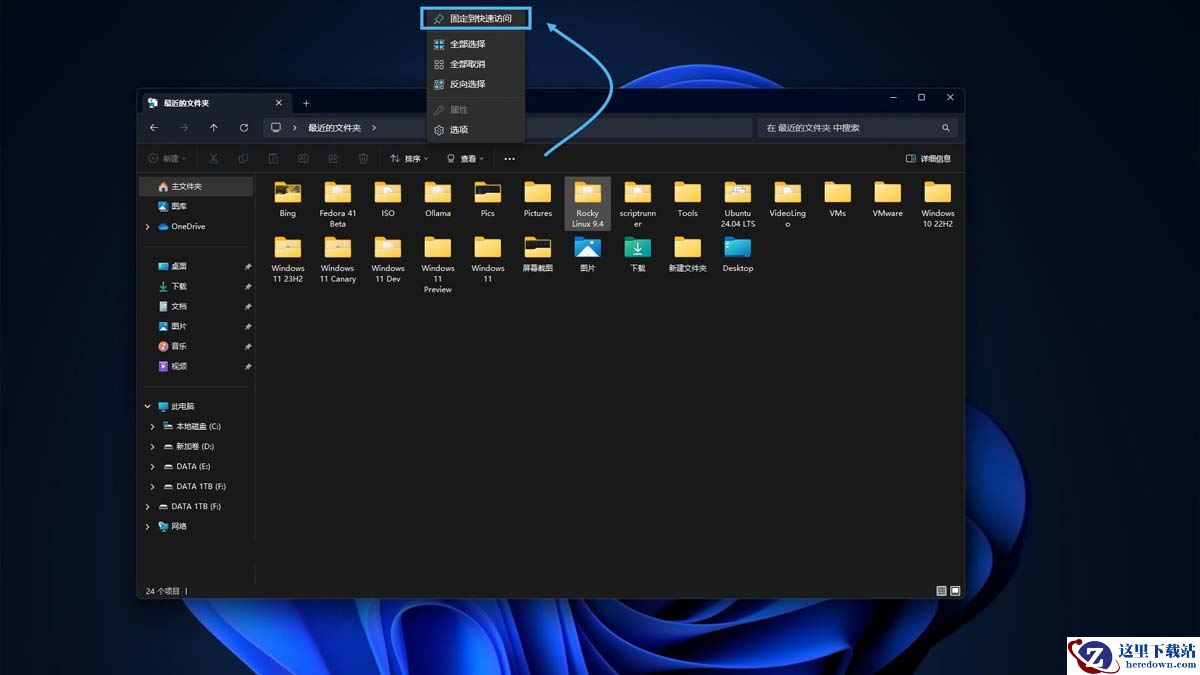
Task: Select the 最近的文件夹 tab
Action: tap(216, 103)
